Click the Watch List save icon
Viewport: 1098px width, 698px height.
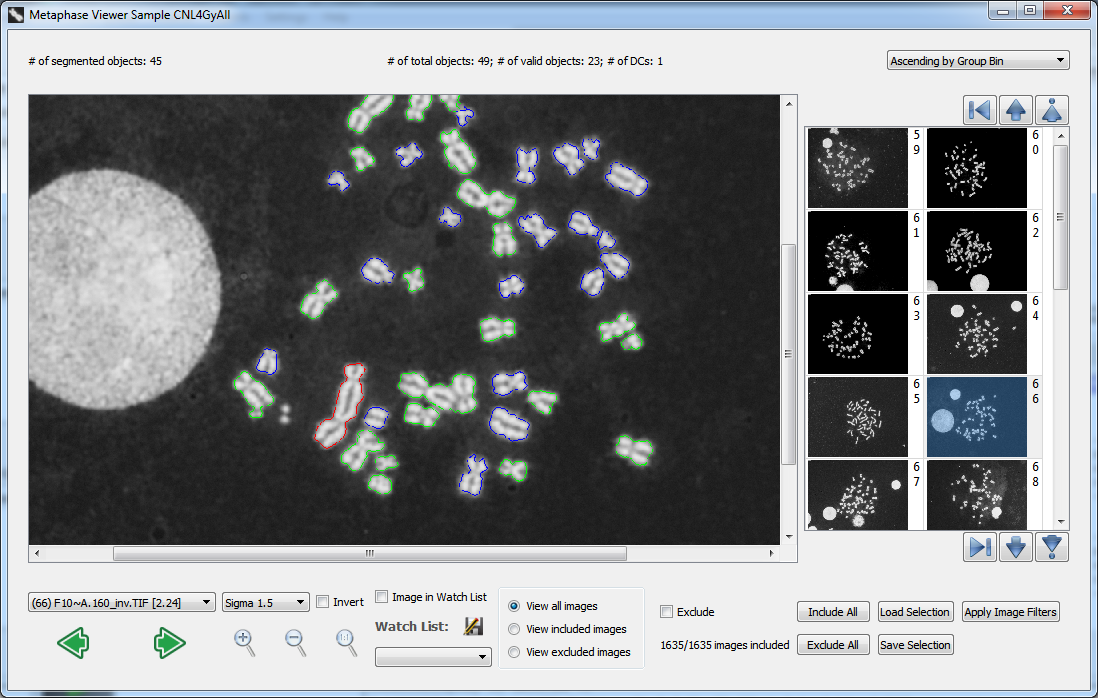(473, 627)
